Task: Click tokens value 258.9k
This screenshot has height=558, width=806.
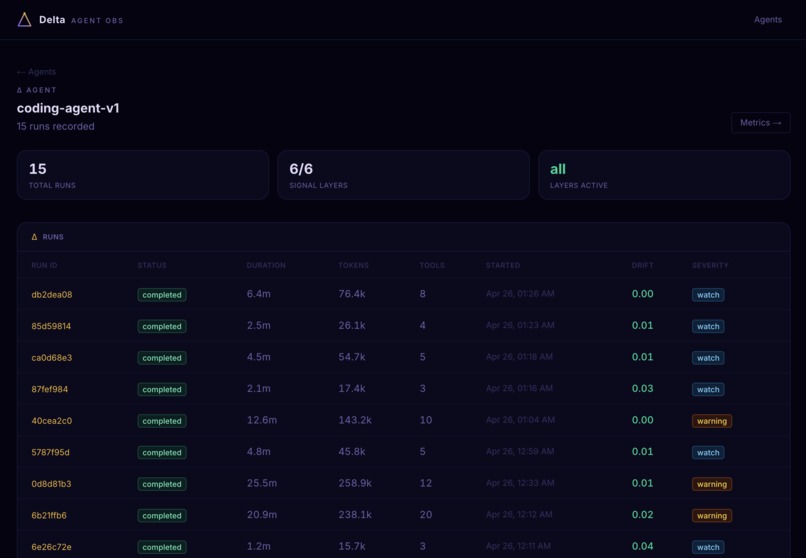Action: pyautogui.click(x=355, y=483)
